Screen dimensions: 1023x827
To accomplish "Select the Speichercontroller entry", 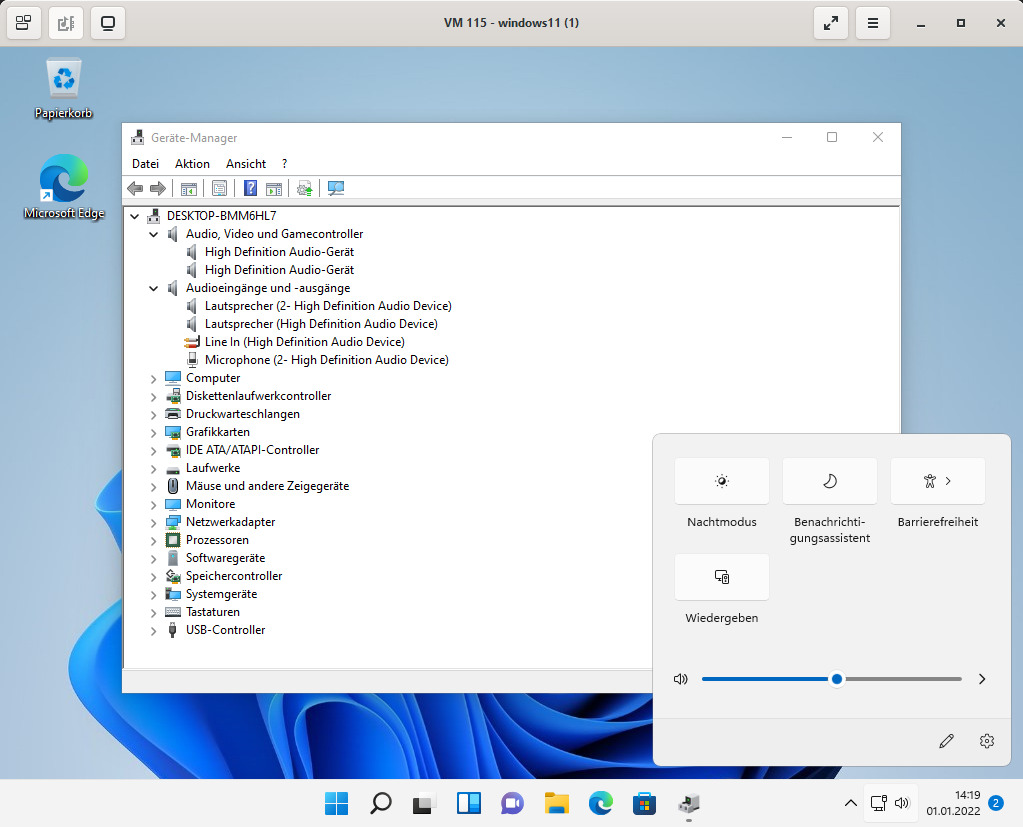I will click(x=234, y=577).
